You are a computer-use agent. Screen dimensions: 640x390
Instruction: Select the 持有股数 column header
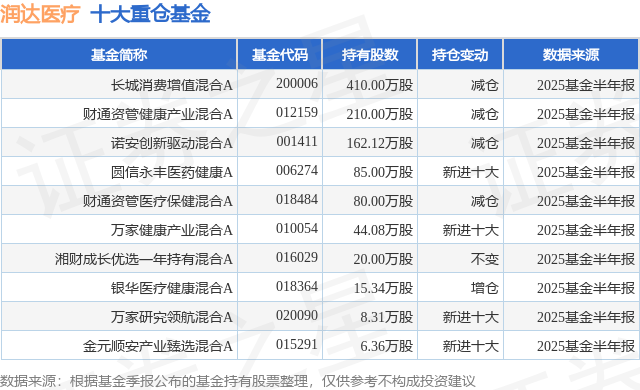[370, 55]
